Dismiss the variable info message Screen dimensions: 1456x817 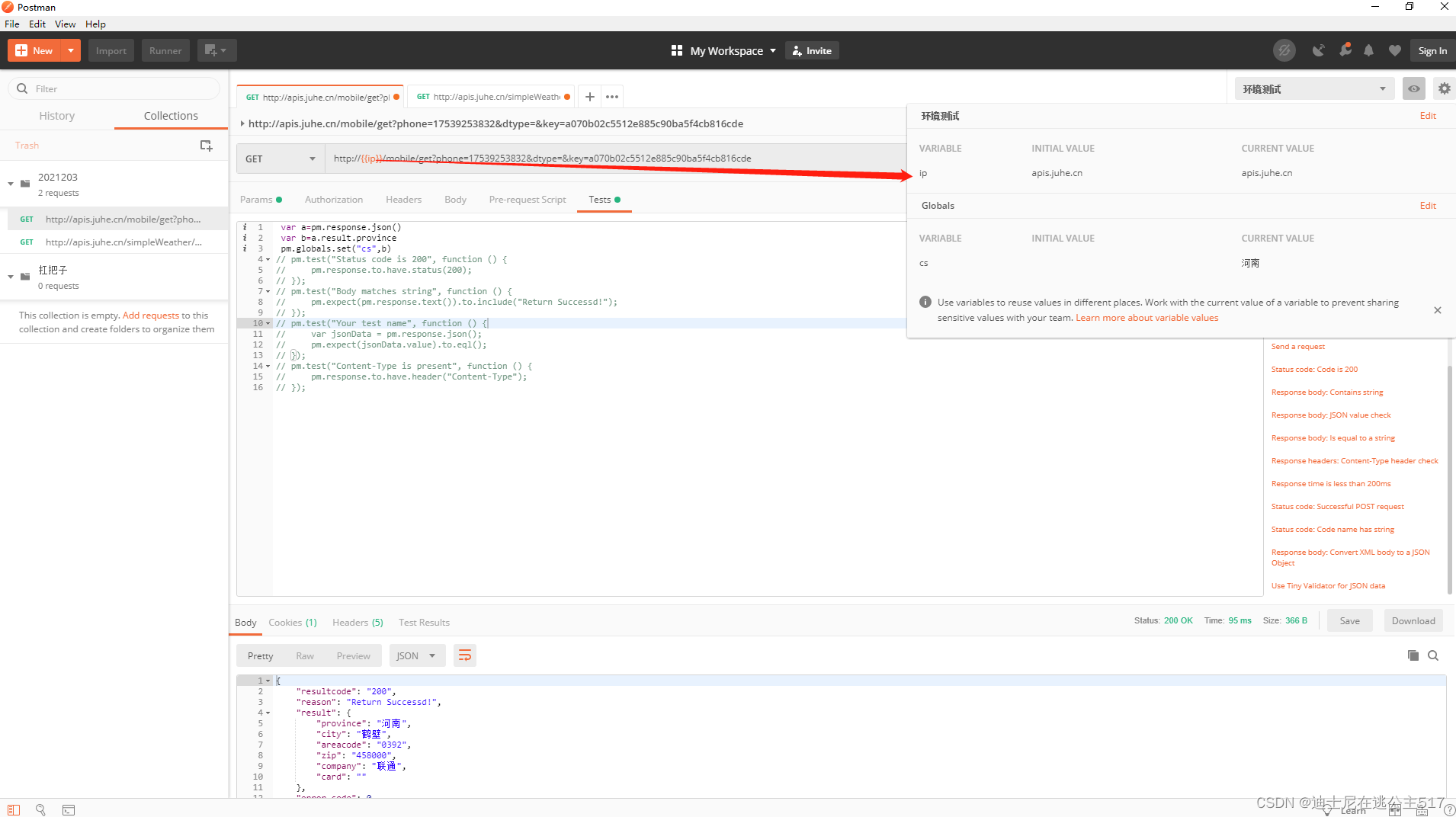pos(1437,310)
